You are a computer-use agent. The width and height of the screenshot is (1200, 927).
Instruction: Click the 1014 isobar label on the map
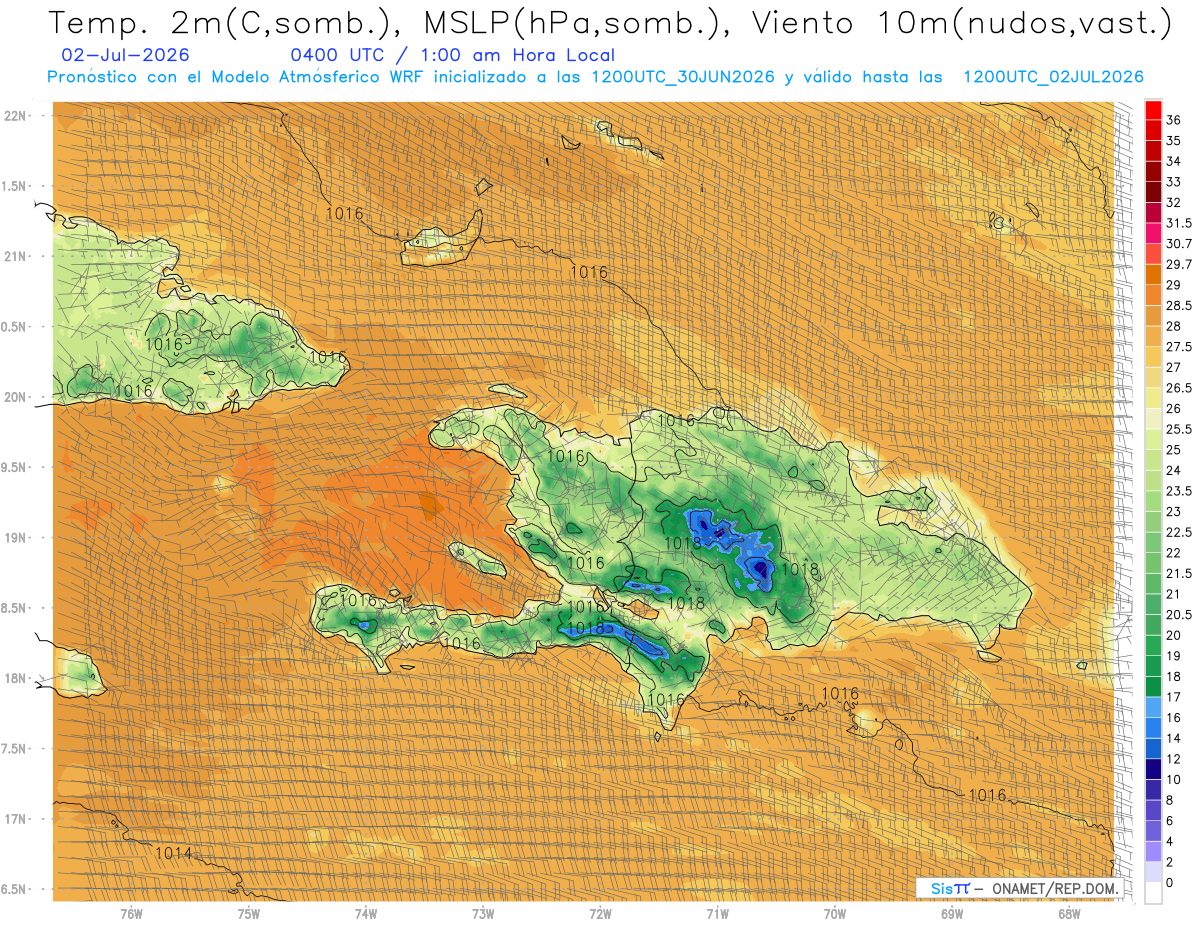(173, 853)
